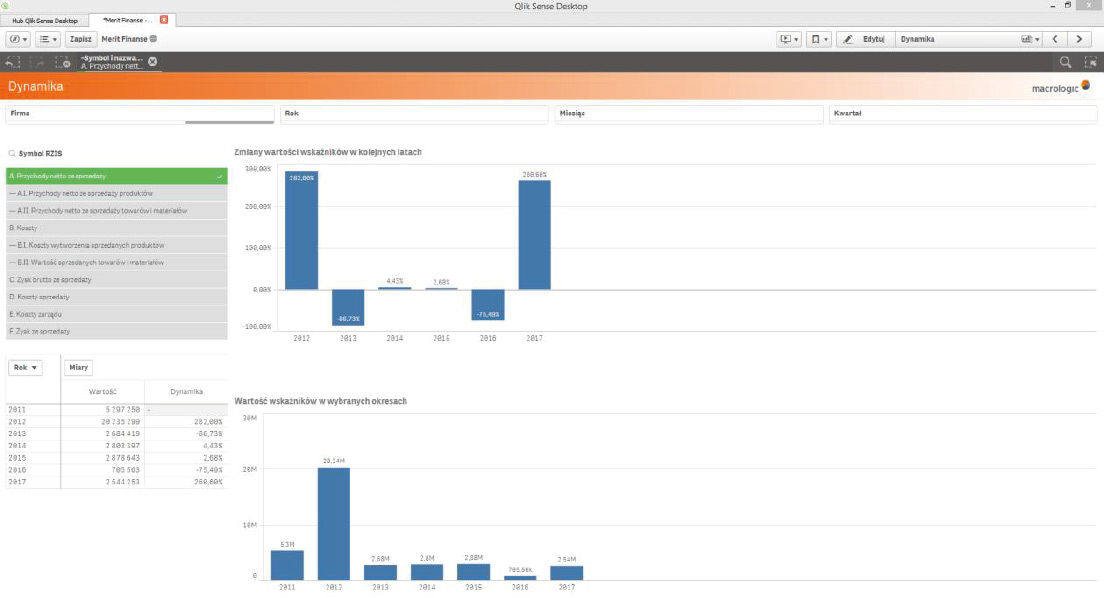The width and height of the screenshot is (1104, 598).
Task: Switch to Hub Qlik Sense Desktop tab
Action: (44, 20)
